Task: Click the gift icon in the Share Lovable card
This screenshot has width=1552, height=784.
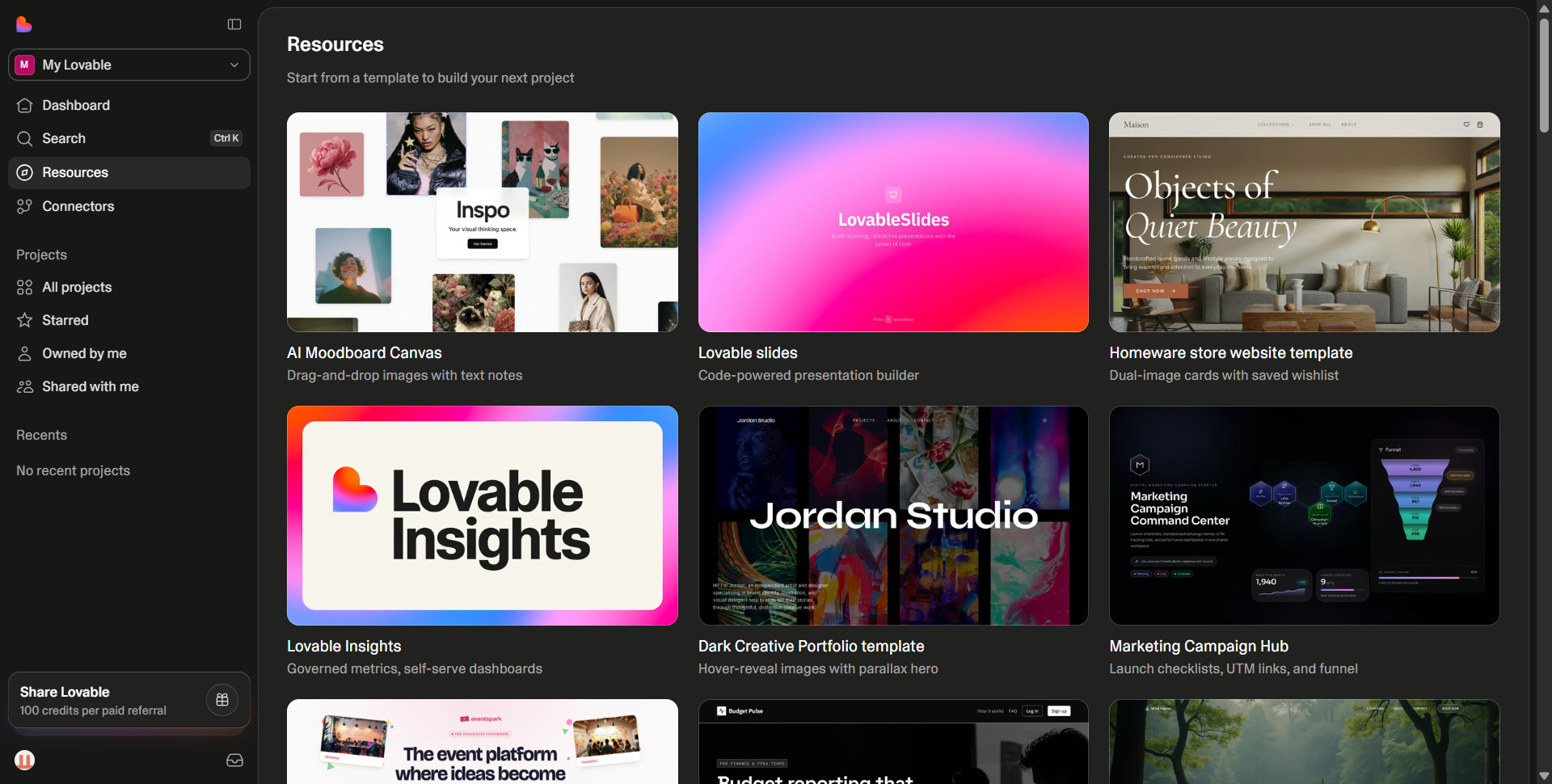Action: (222, 700)
